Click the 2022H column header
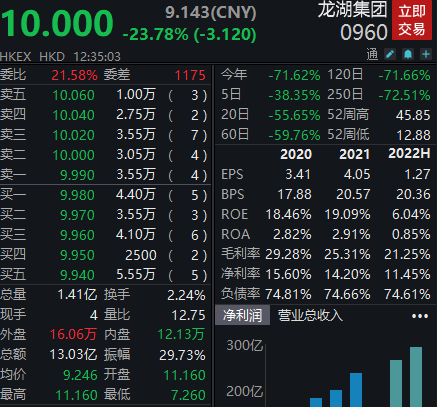This screenshot has width=437, height=407. 409,153
